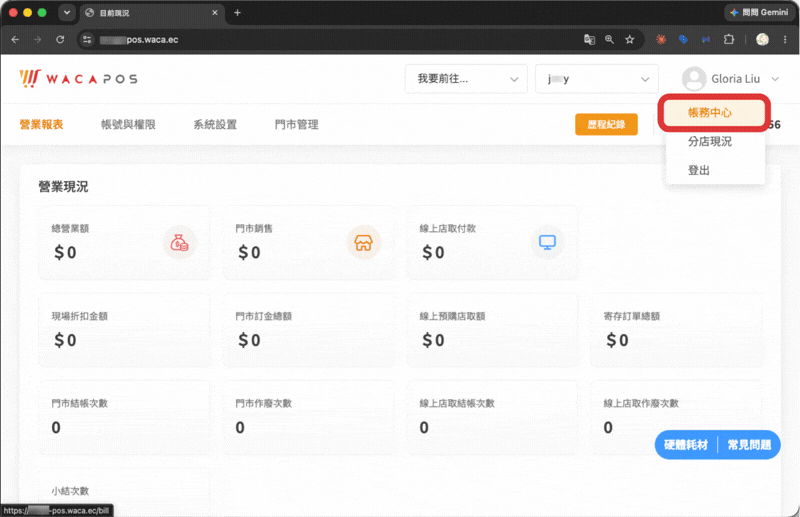Click the 門市作廢次數 label

263,404
